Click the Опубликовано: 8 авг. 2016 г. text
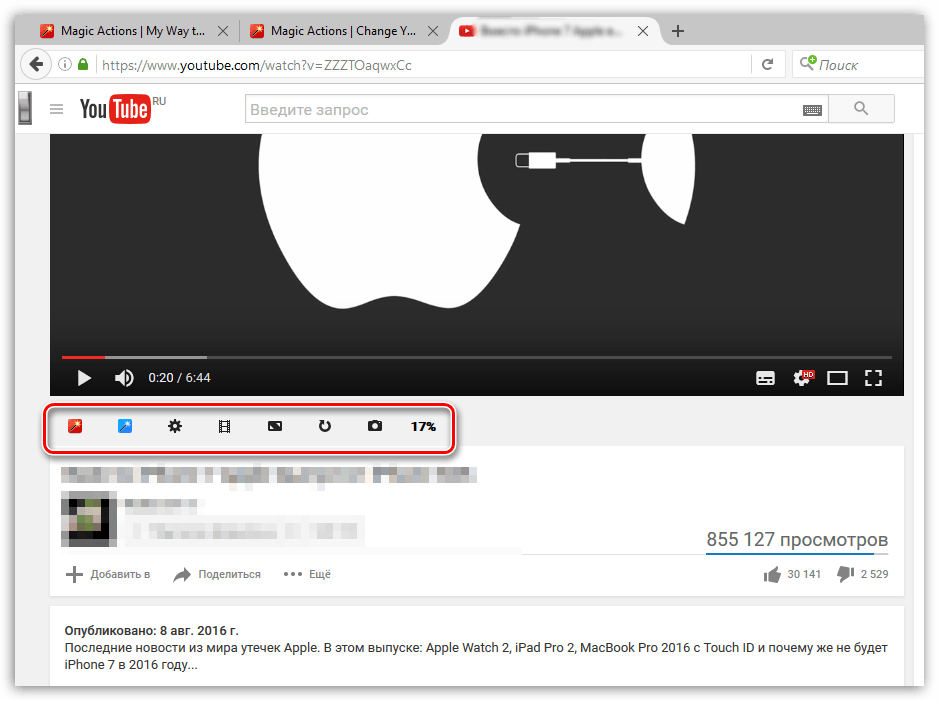 (152, 630)
